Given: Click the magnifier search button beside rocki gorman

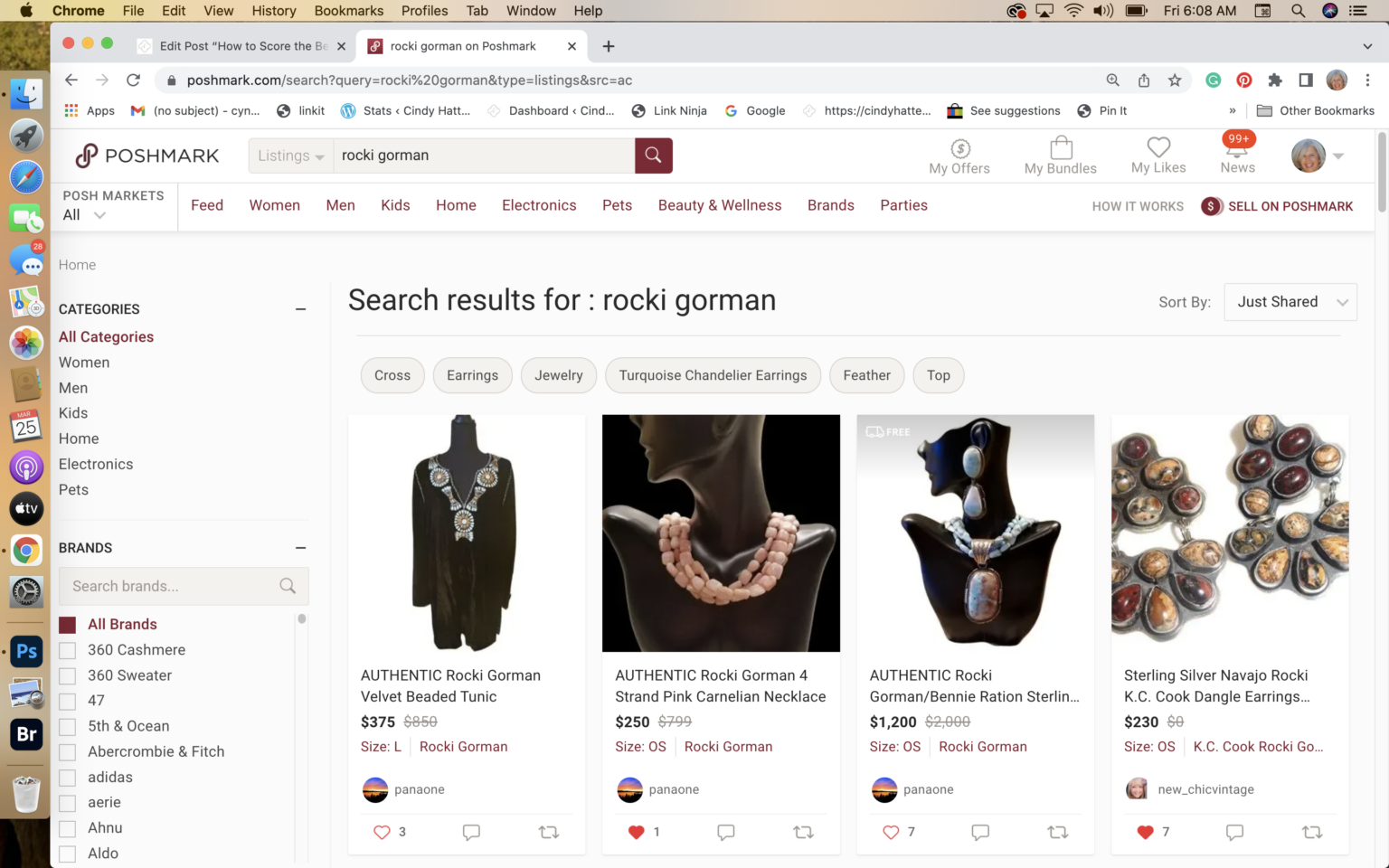Looking at the screenshot, I should pyautogui.click(x=653, y=156).
